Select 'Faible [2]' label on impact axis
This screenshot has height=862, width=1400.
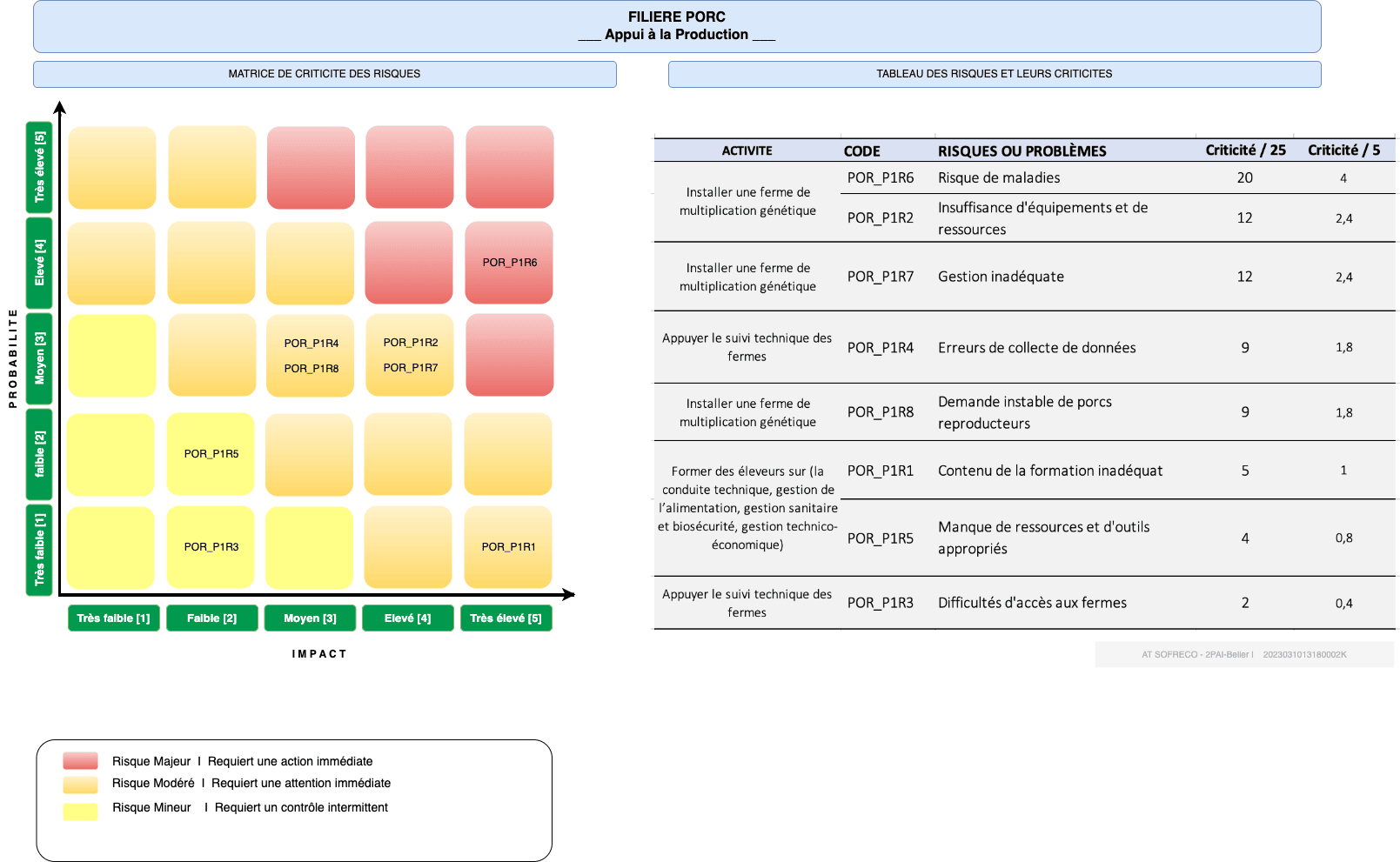211,618
